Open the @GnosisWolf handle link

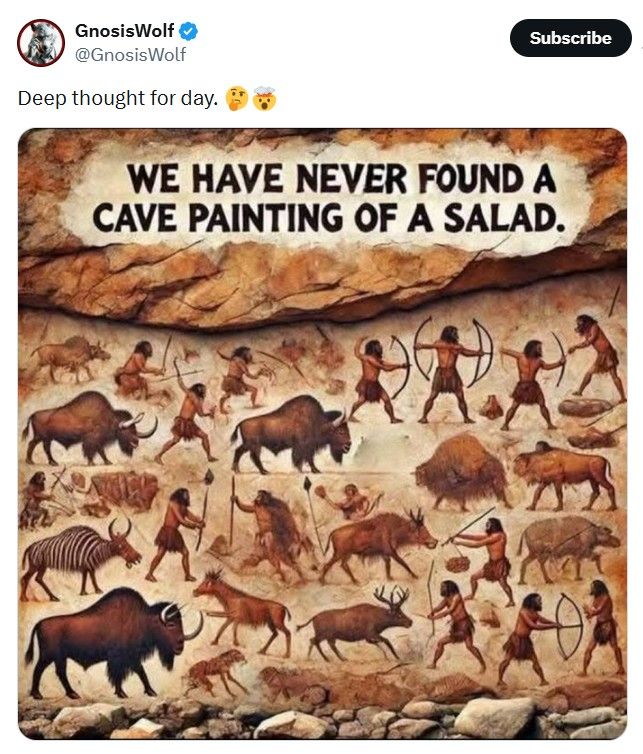coord(130,55)
